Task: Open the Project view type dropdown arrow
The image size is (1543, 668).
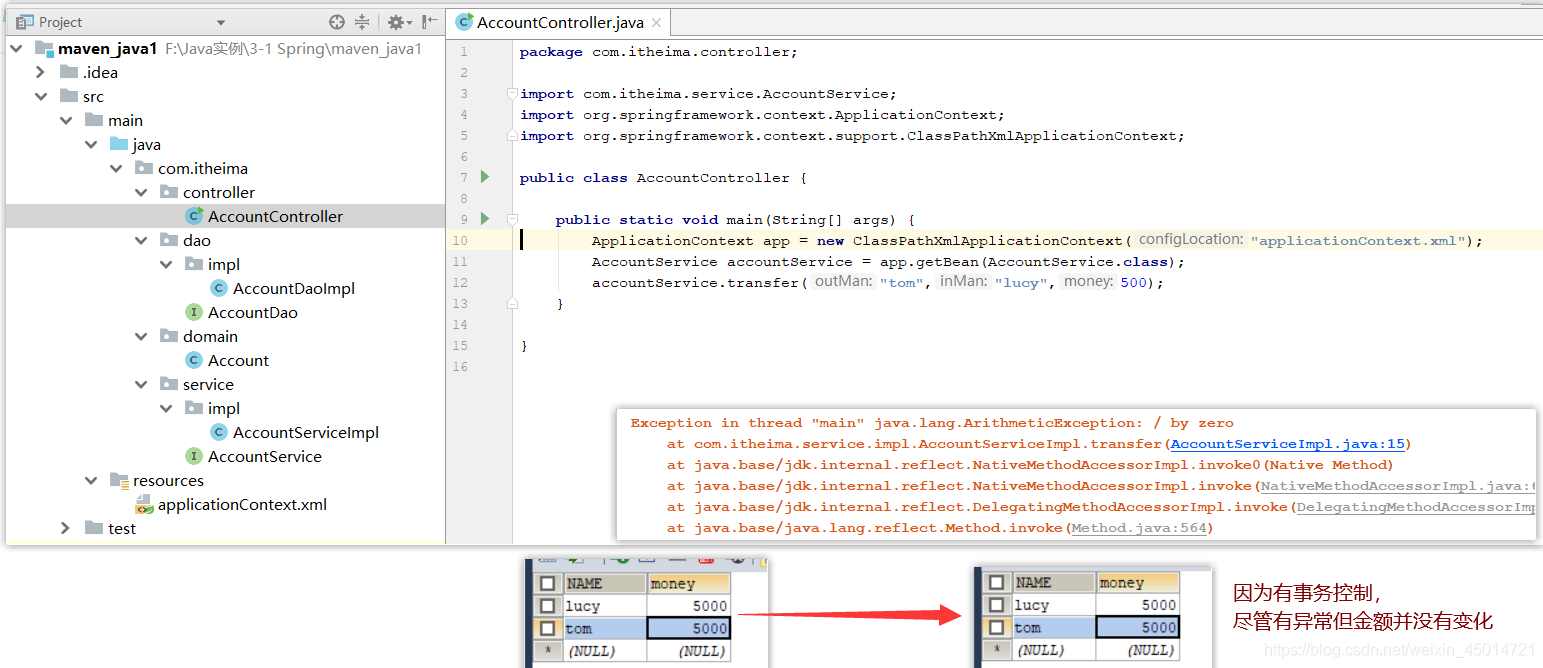Action: 221,22
